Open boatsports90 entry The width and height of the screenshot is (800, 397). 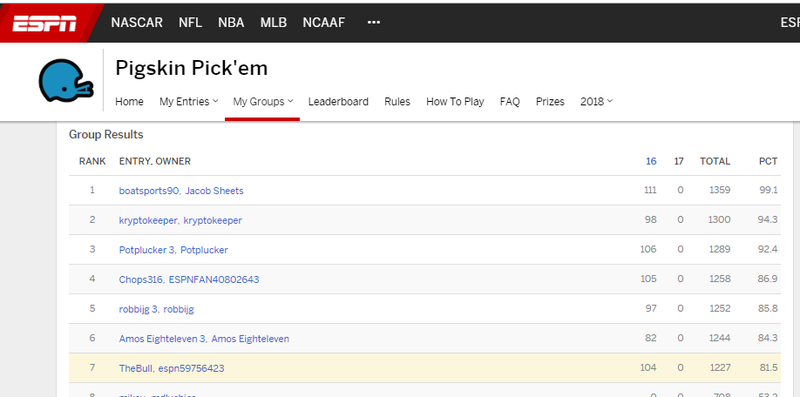coord(149,191)
